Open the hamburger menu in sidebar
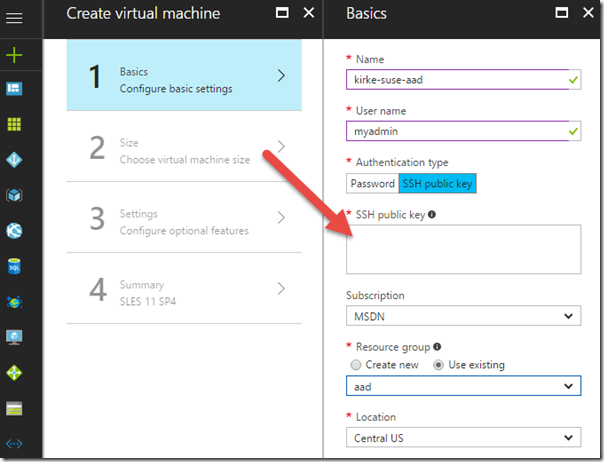Viewport: 604px width, 462px height. click(14, 18)
